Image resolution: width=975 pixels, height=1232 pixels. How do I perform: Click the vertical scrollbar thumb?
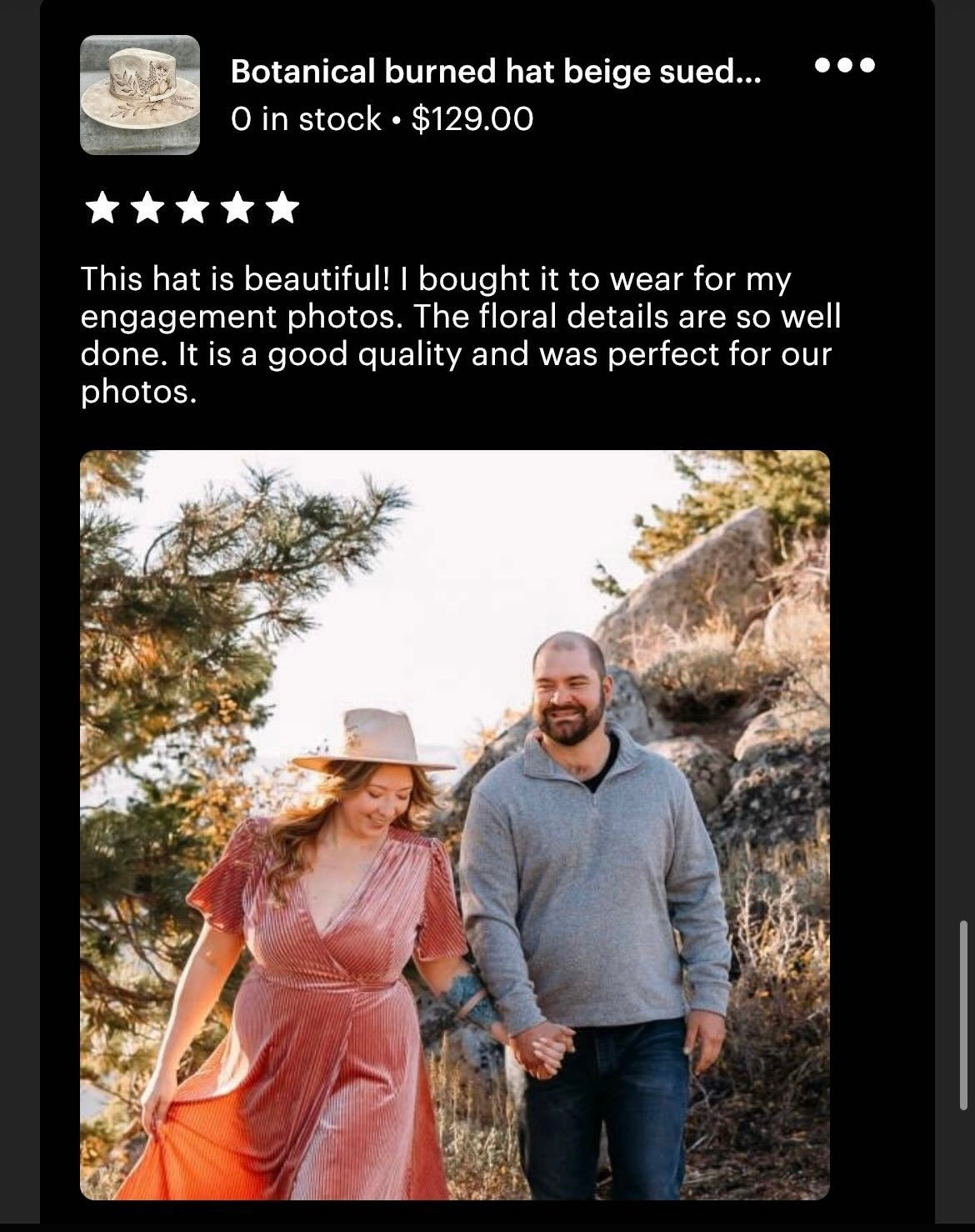click(964, 1015)
